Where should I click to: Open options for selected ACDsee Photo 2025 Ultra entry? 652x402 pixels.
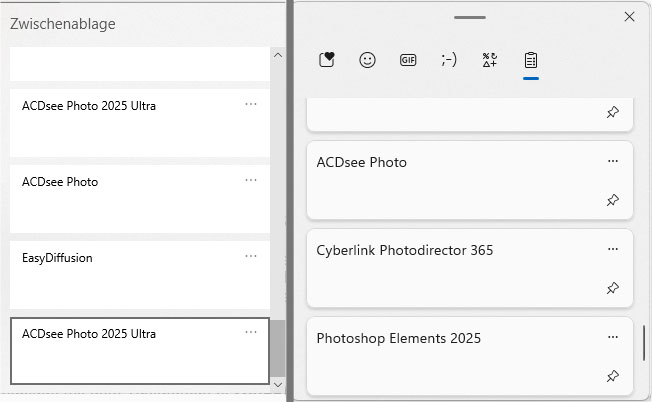click(251, 332)
